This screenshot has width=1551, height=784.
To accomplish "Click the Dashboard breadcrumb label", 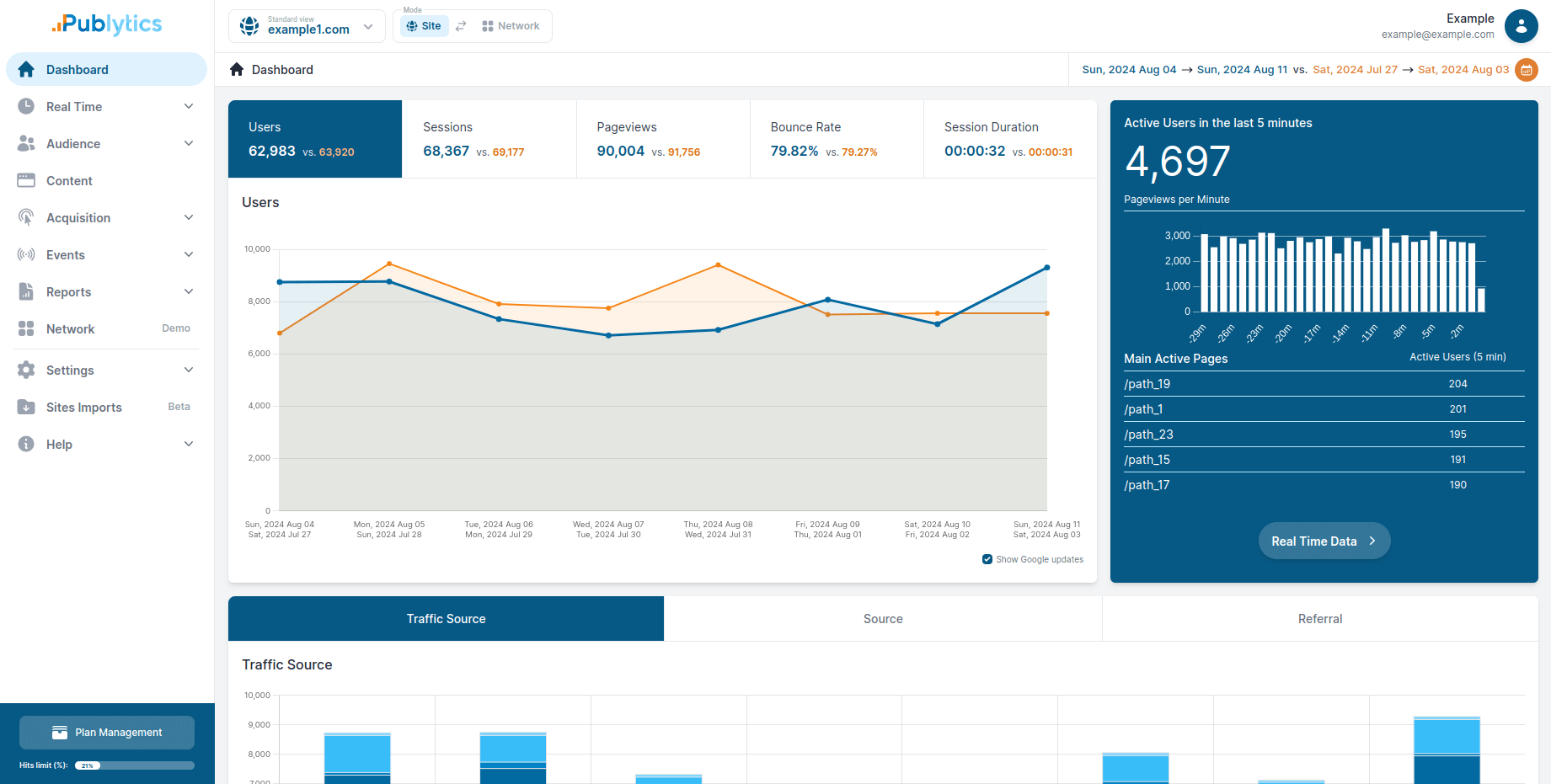I will pyautogui.click(x=282, y=70).
